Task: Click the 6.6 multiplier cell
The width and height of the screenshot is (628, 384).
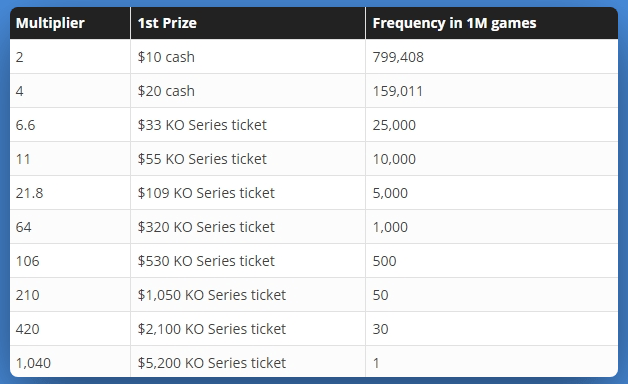Action: (x=70, y=125)
